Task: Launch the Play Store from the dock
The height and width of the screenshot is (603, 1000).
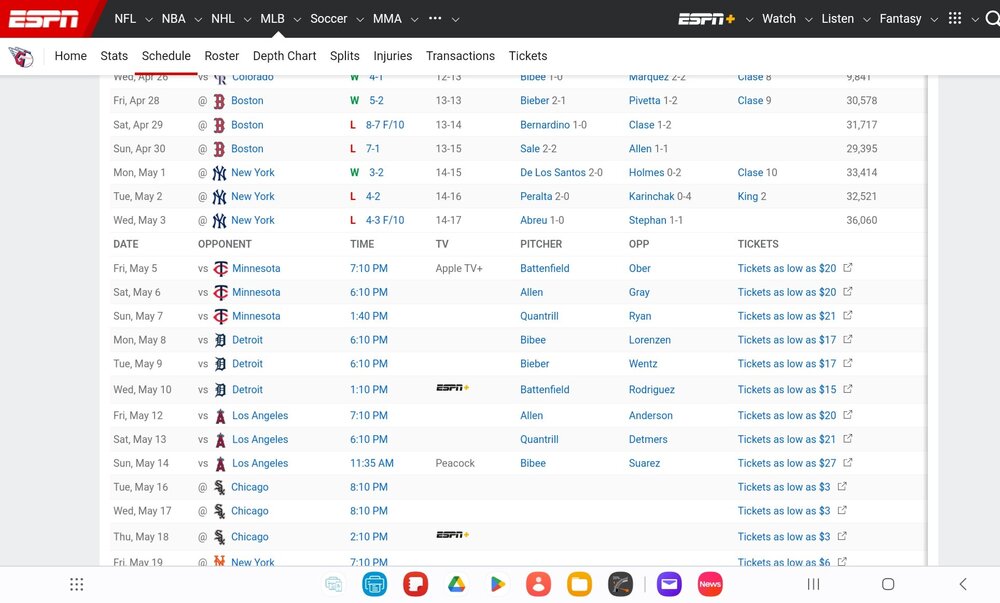Action: pyautogui.click(x=497, y=584)
